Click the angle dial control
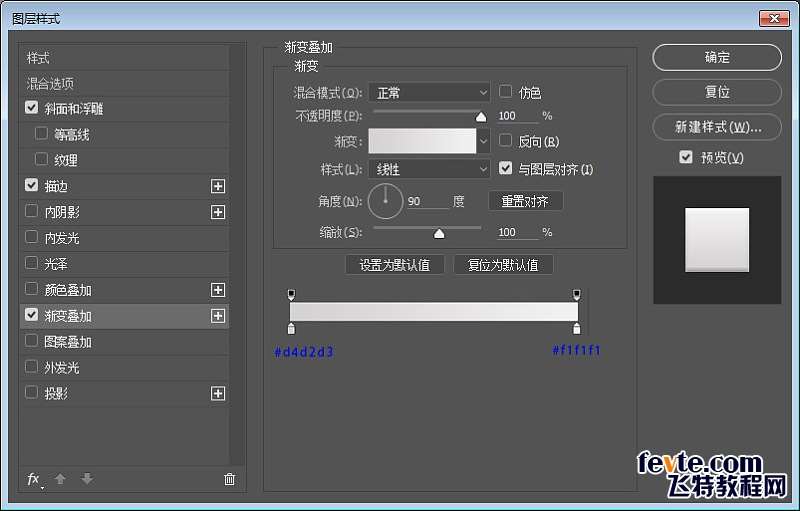This screenshot has height=511, width=800. click(385, 201)
